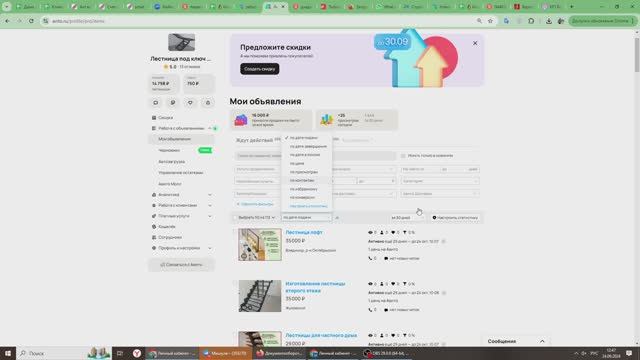Select По просмотрам sort option
Image resolution: width=640 pixels, height=360 pixels.
pos(304,172)
